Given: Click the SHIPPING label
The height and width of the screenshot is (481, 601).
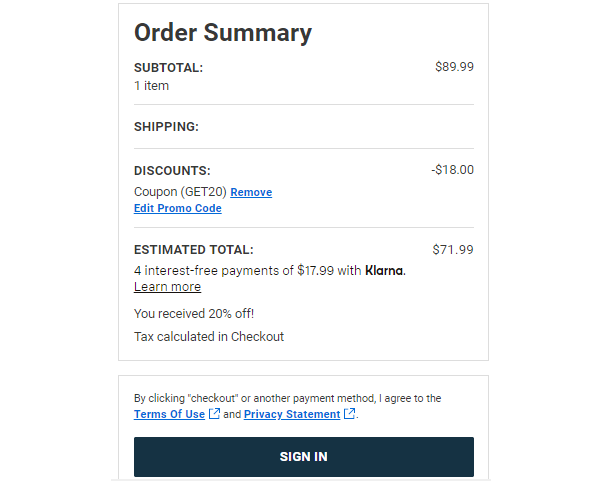Looking at the screenshot, I should point(166,127).
